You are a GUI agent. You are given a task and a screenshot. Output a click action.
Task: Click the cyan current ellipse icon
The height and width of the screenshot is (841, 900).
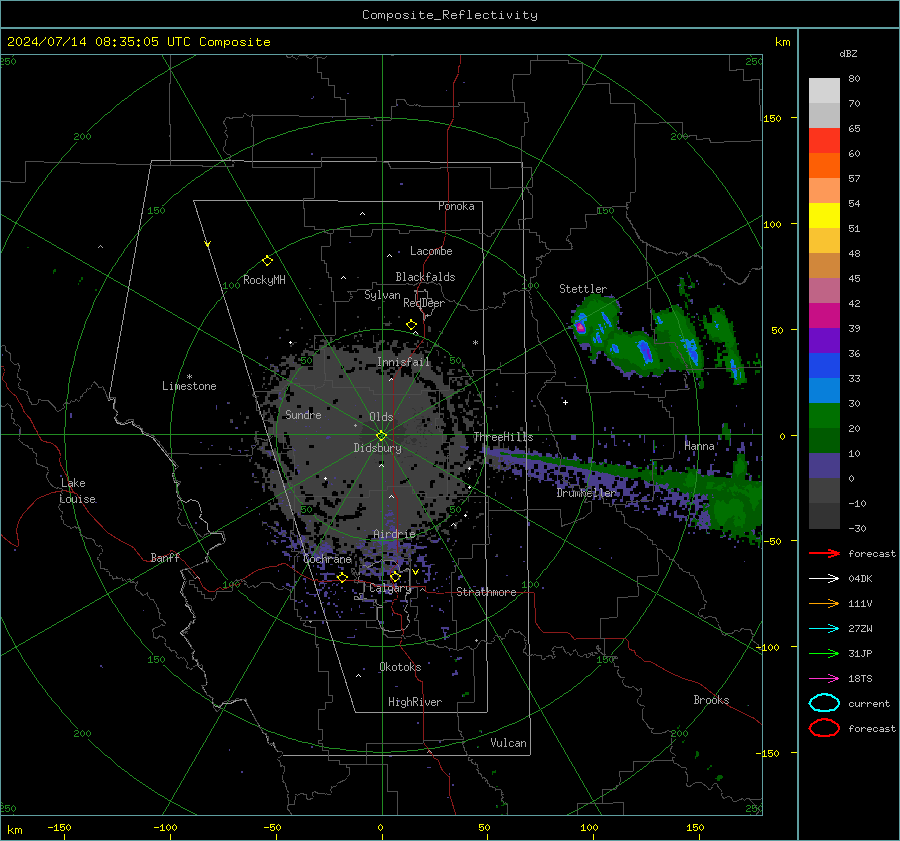(x=824, y=703)
